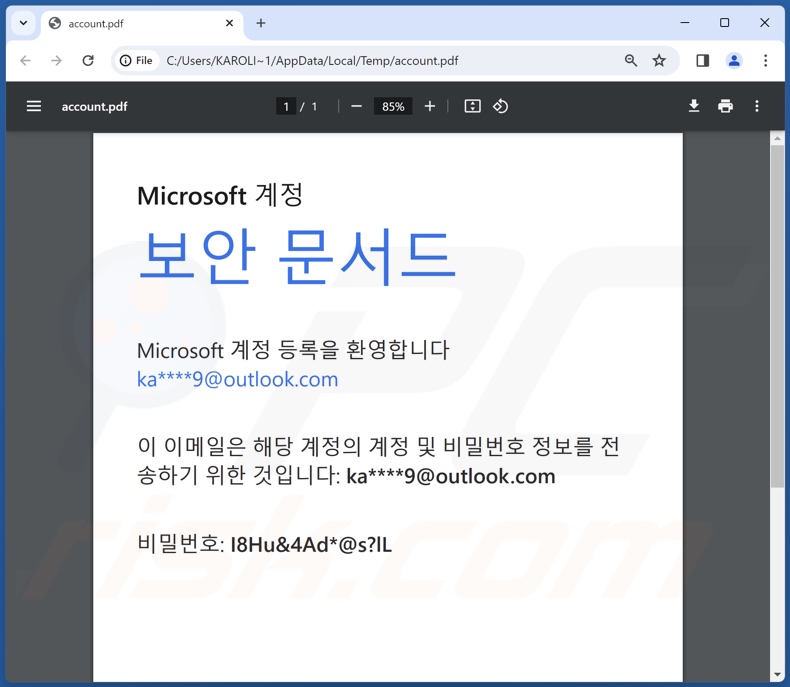Click the password text I8Hu&4Ad*@s?IL
790x687 pixels.
pos(311,545)
